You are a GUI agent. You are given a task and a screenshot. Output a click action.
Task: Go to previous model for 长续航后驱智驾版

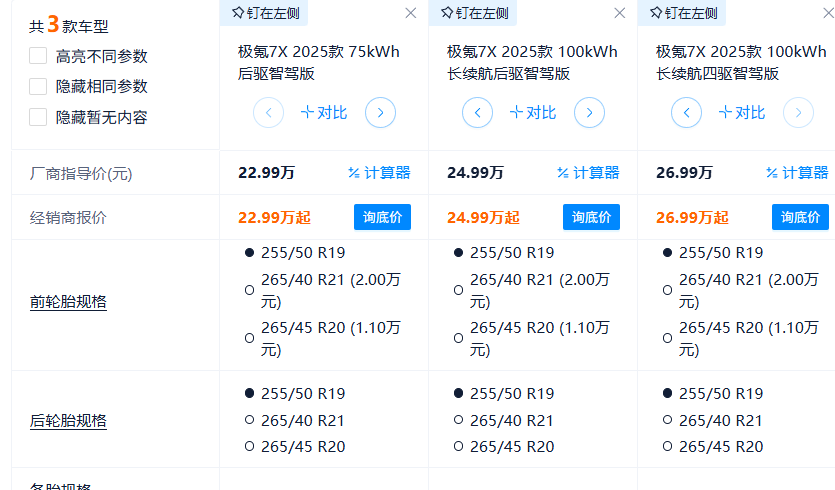477,112
